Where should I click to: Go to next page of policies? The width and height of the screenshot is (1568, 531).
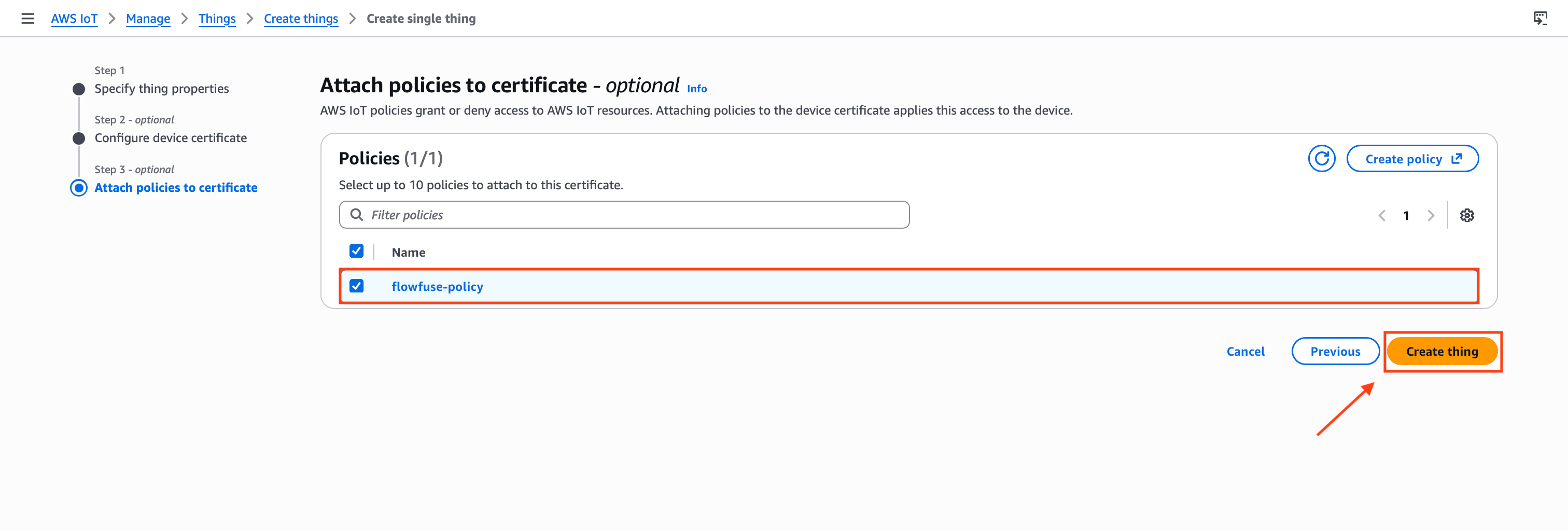[x=1431, y=215]
